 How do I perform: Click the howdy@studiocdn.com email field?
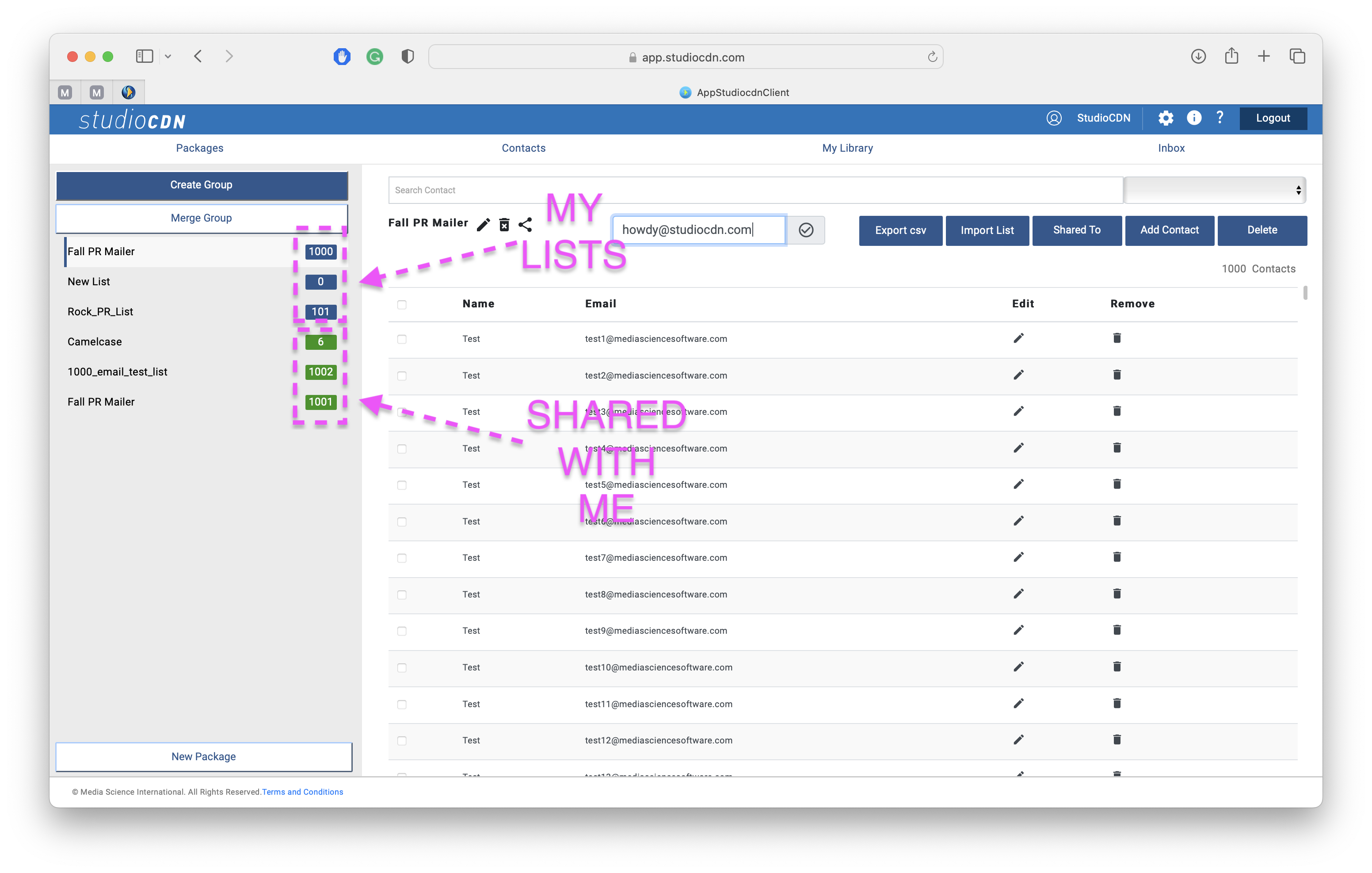698,230
